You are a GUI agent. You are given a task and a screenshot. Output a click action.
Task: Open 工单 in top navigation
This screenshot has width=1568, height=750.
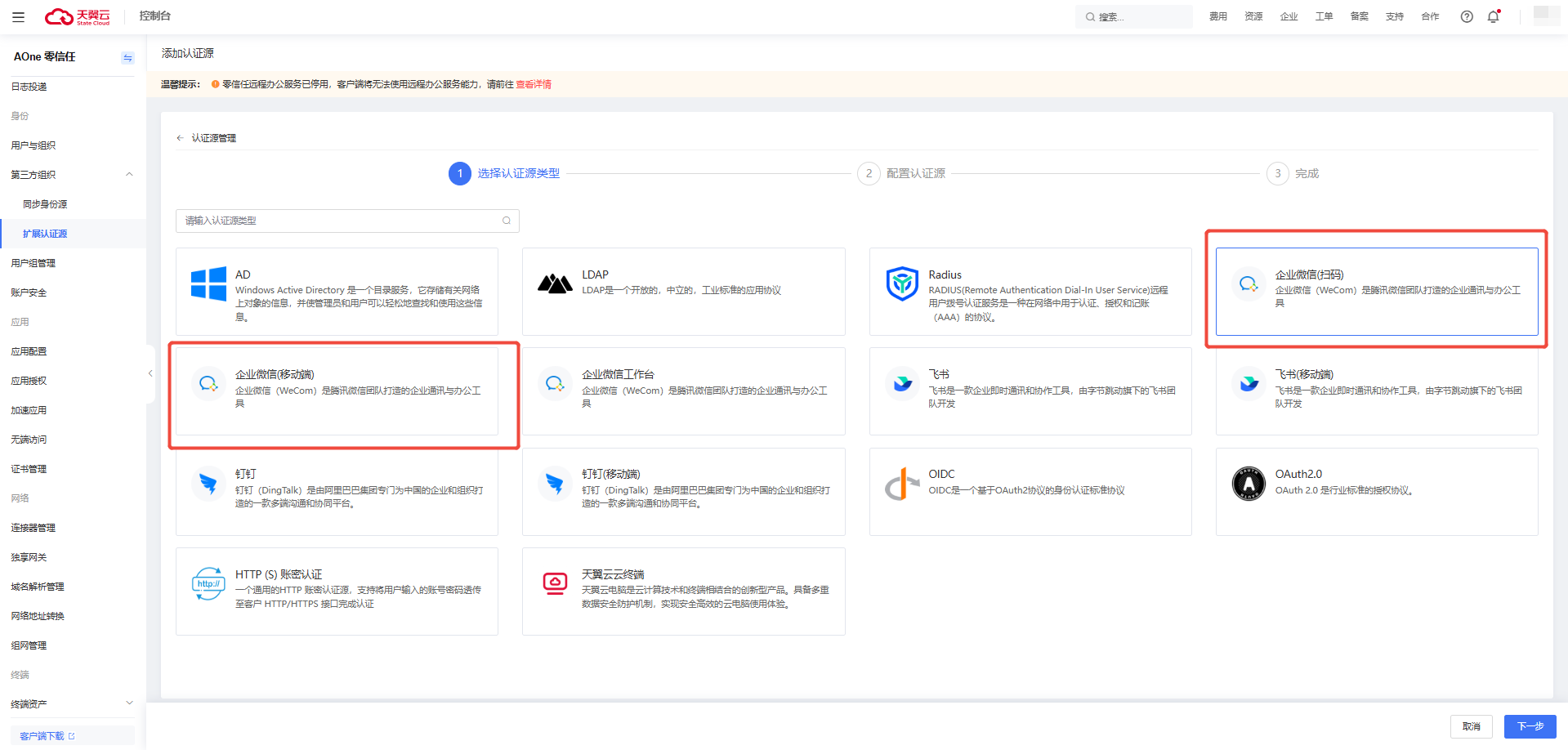coord(1324,16)
